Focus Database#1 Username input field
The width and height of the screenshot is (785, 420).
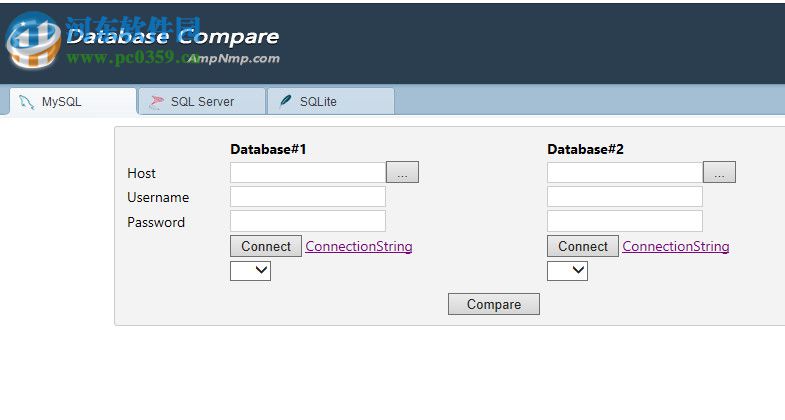click(308, 197)
